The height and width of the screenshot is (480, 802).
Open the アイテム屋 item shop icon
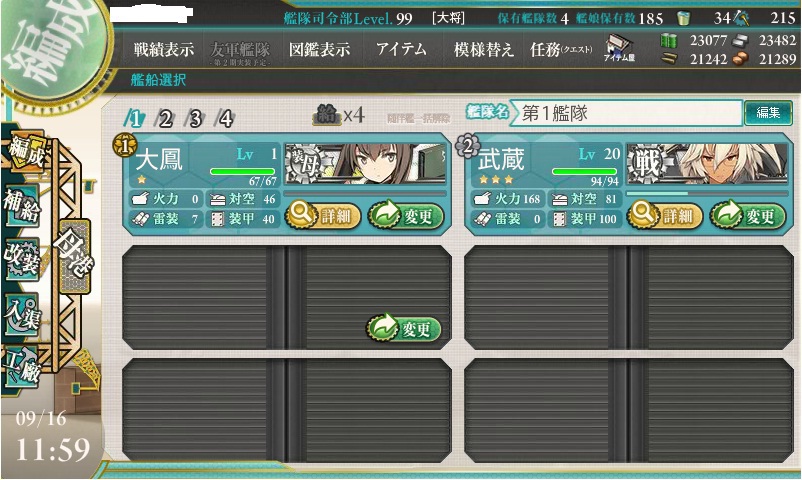click(618, 49)
